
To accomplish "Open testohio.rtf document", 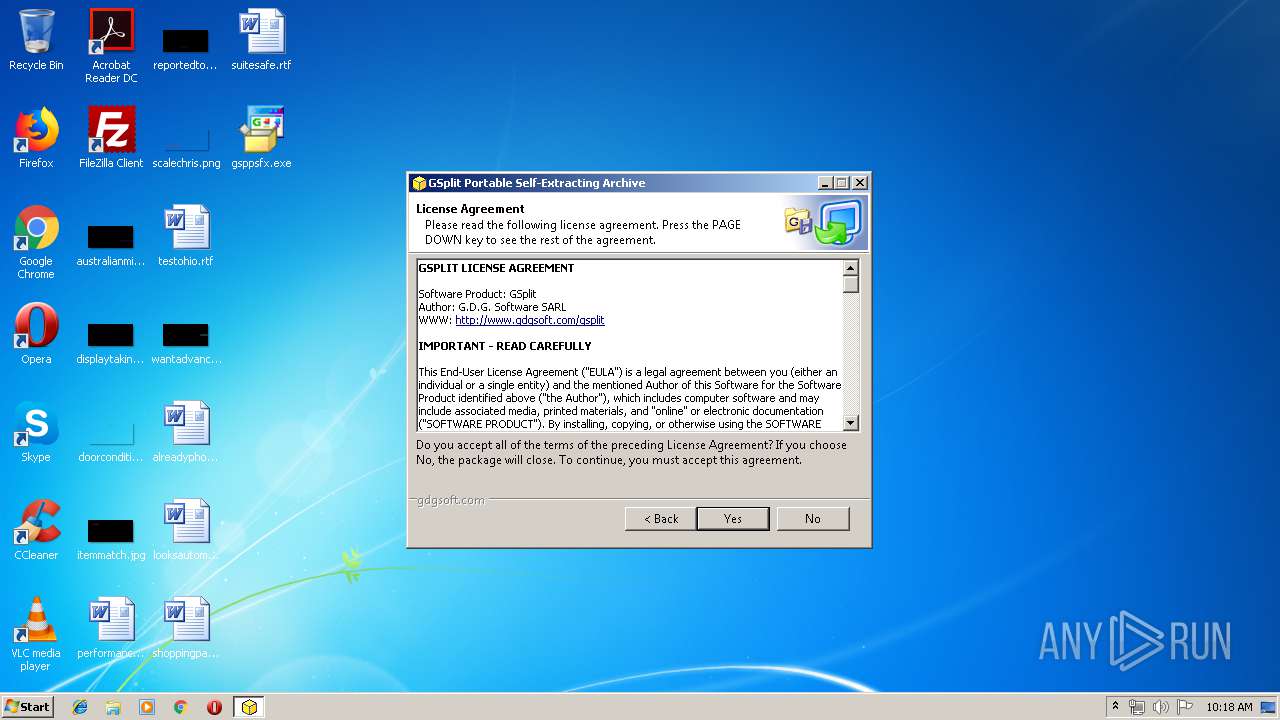I will pos(186,236).
